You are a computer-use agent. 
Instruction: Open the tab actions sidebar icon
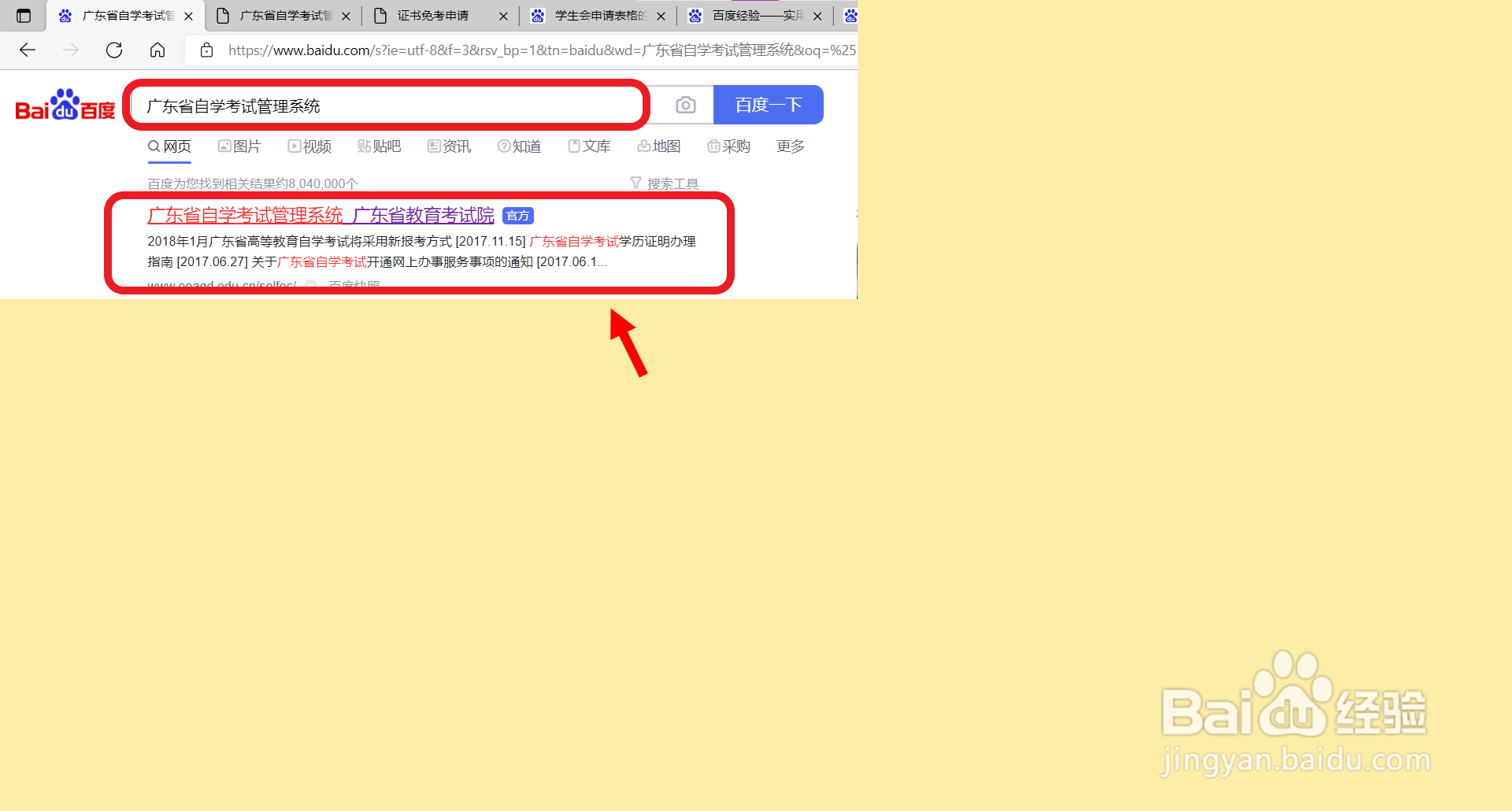coord(24,16)
